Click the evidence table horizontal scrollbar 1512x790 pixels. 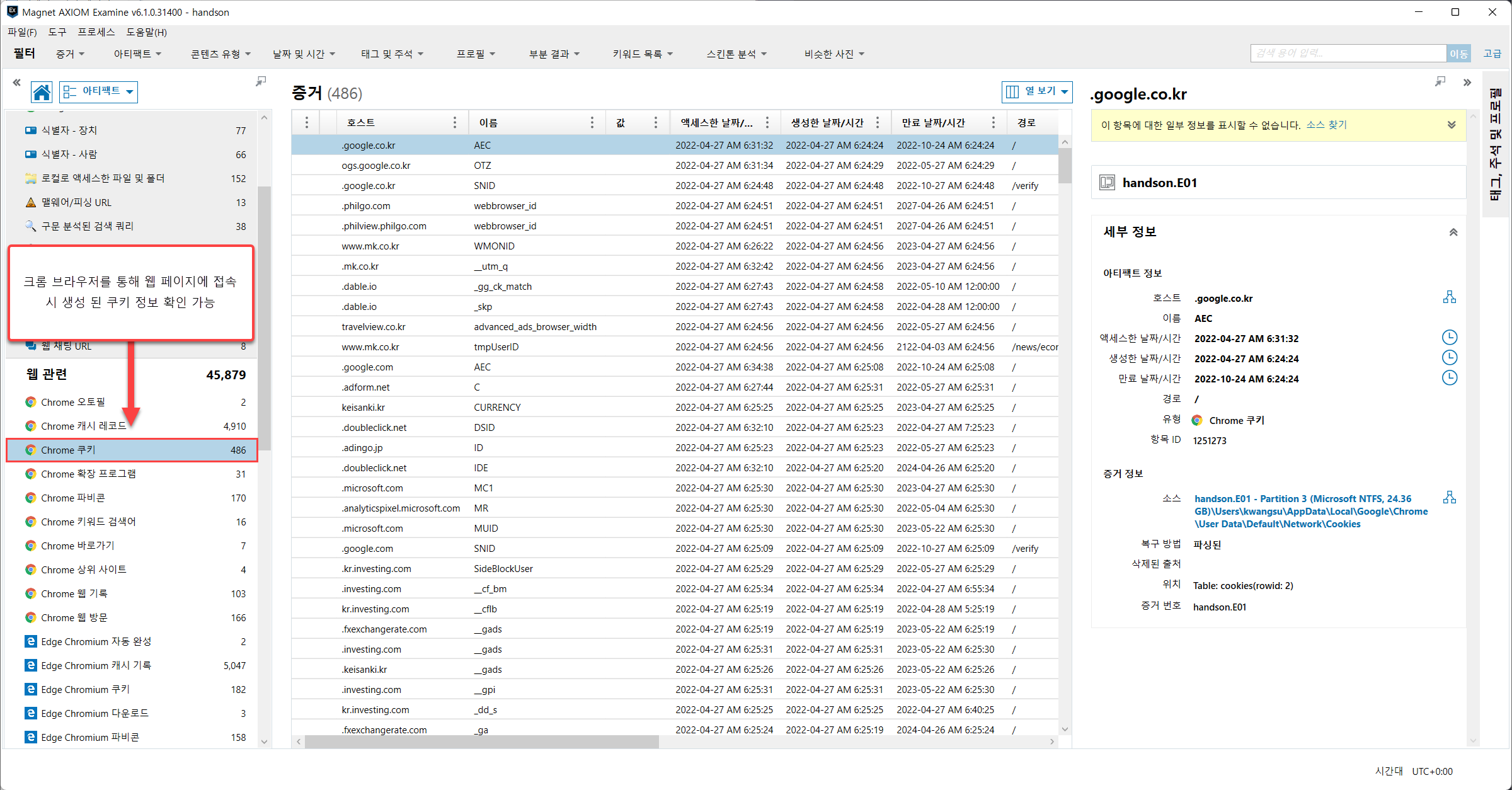(482, 741)
